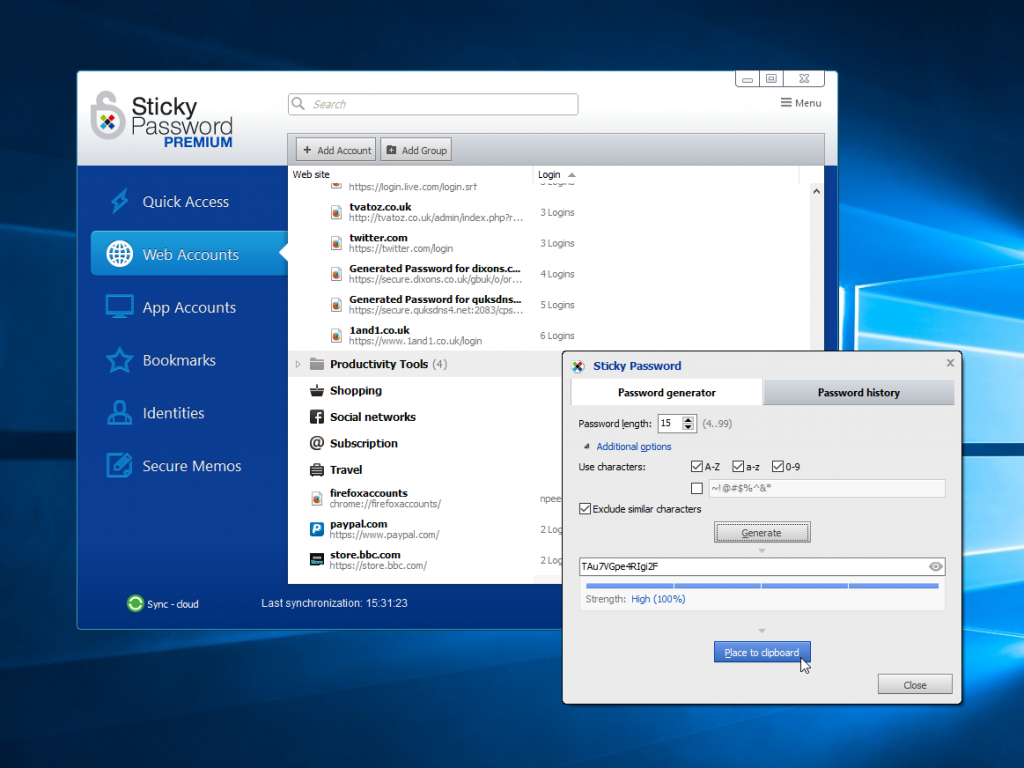
Task: Switch to the Password history tab
Action: click(x=858, y=392)
